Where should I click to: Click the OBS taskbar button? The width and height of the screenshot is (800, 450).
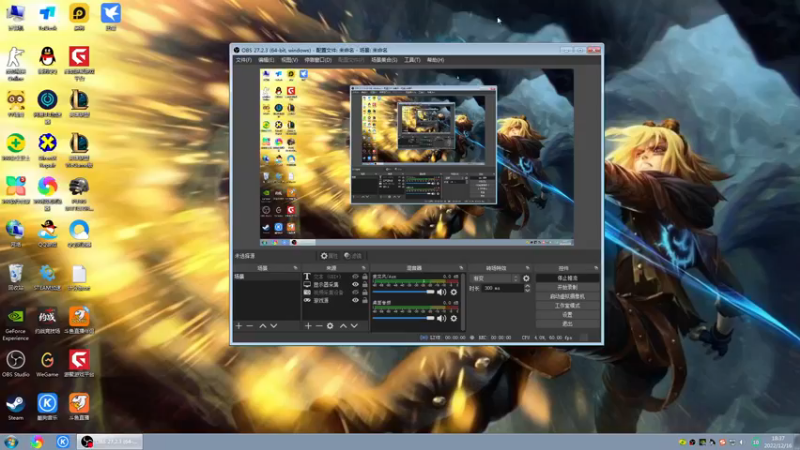pyautogui.click(x=110, y=442)
